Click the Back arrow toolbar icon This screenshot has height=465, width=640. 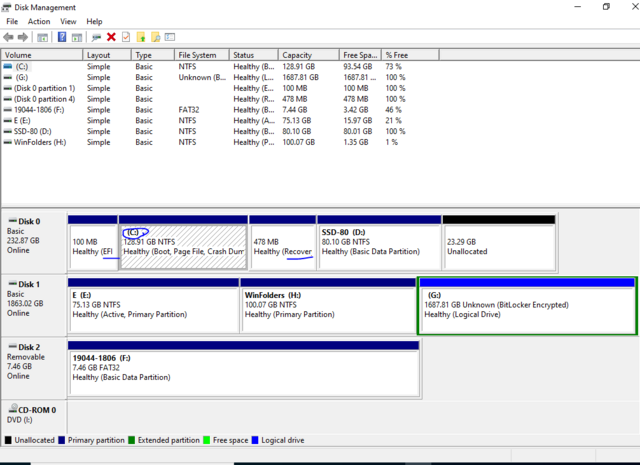point(9,37)
